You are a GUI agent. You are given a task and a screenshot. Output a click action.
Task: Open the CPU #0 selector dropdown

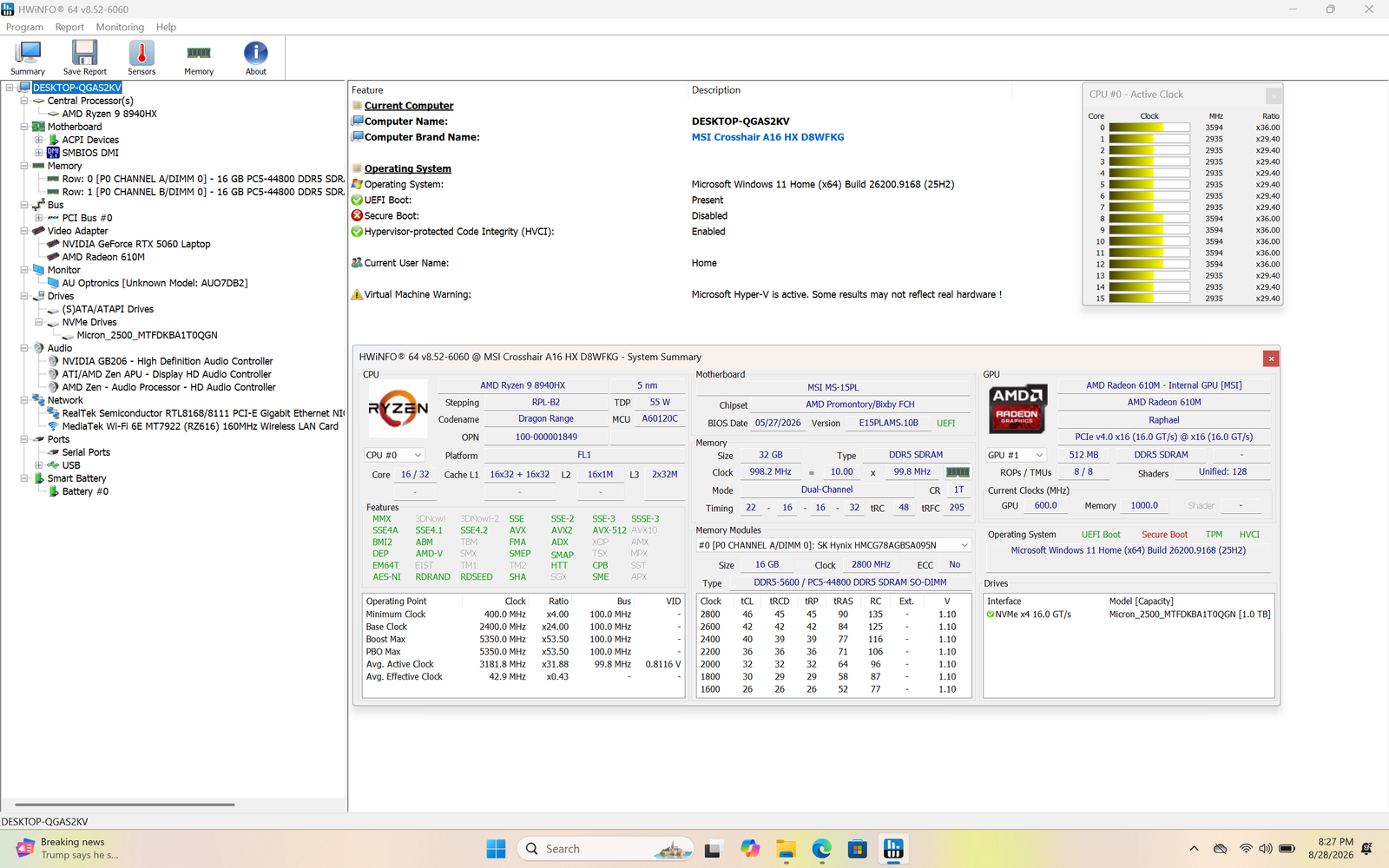tap(395, 455)
